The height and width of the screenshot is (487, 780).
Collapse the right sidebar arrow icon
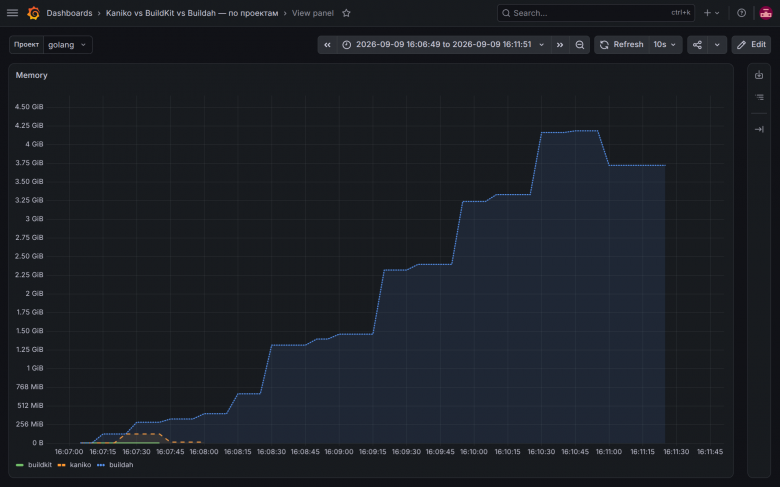pos(759,129)
